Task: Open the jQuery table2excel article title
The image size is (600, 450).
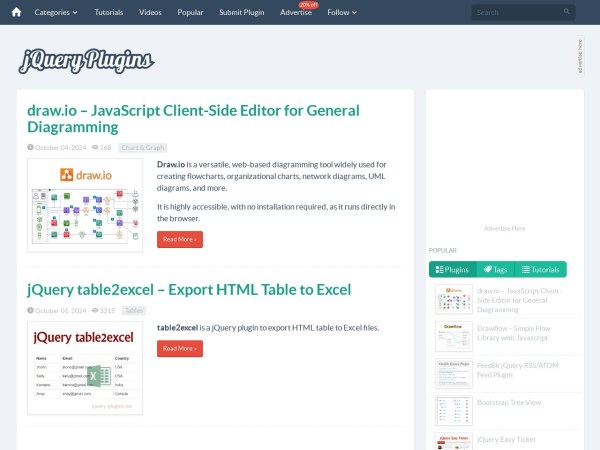Action: pos(189,290)
